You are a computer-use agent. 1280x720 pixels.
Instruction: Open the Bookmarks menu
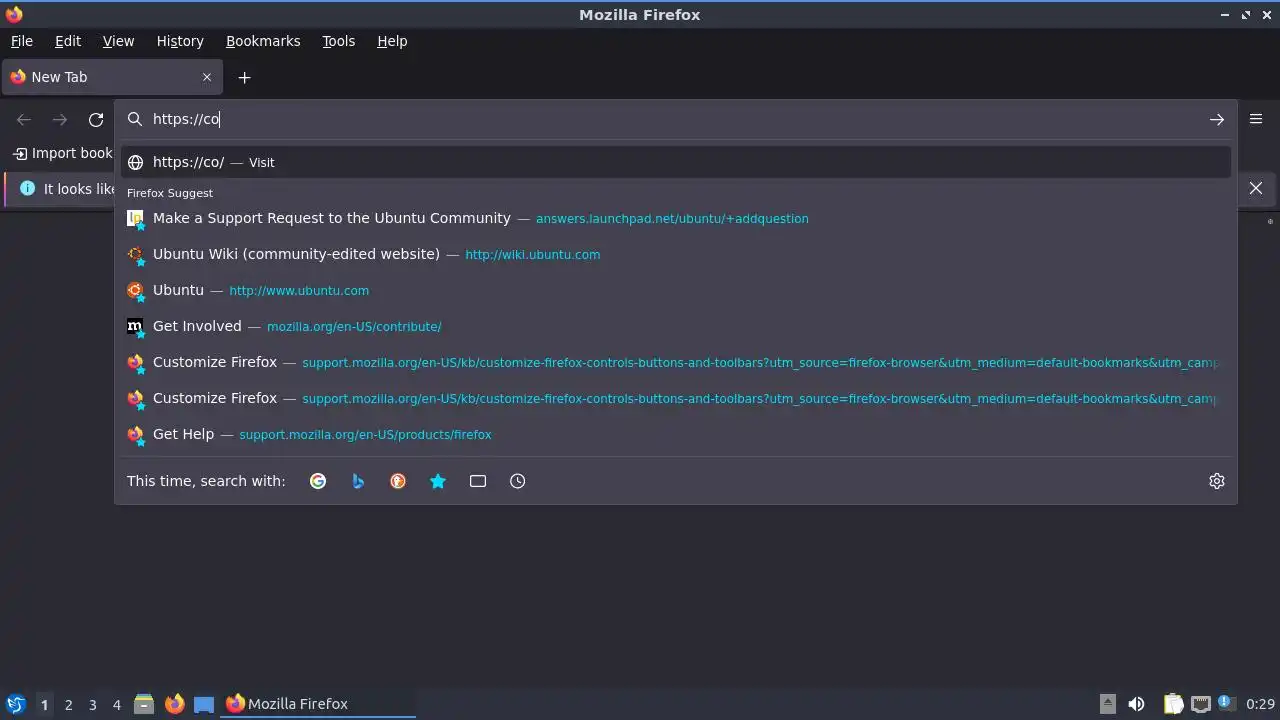pyautogui.click(x=263, y=41)
